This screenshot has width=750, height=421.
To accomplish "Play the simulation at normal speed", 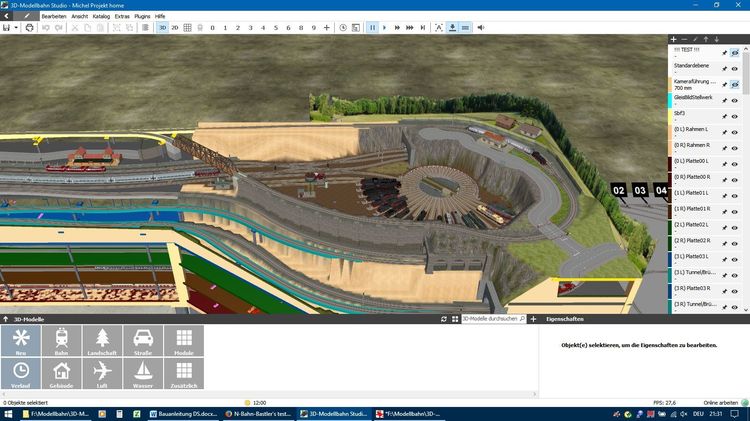I will coord(385,28).
